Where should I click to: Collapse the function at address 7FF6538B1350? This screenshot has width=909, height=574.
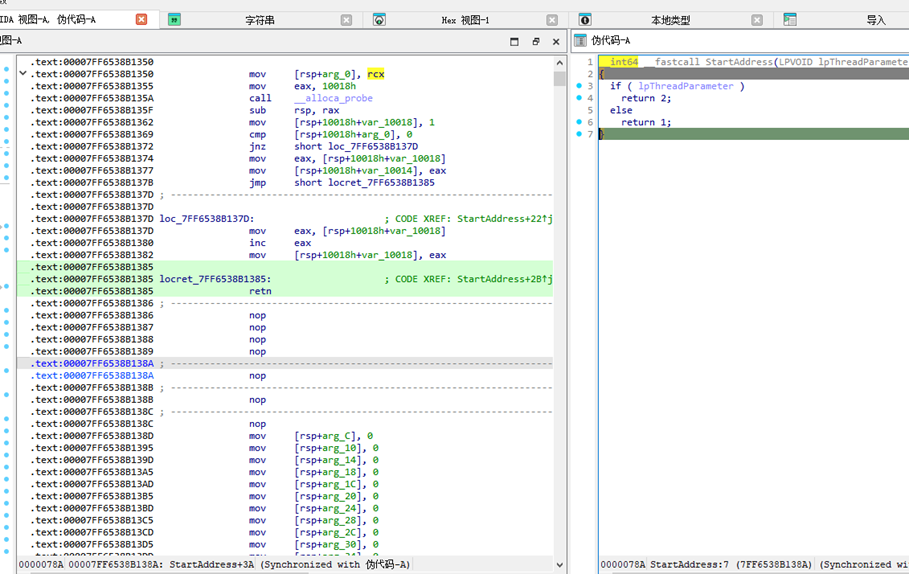pyautogui.click(x=23, y=74)
